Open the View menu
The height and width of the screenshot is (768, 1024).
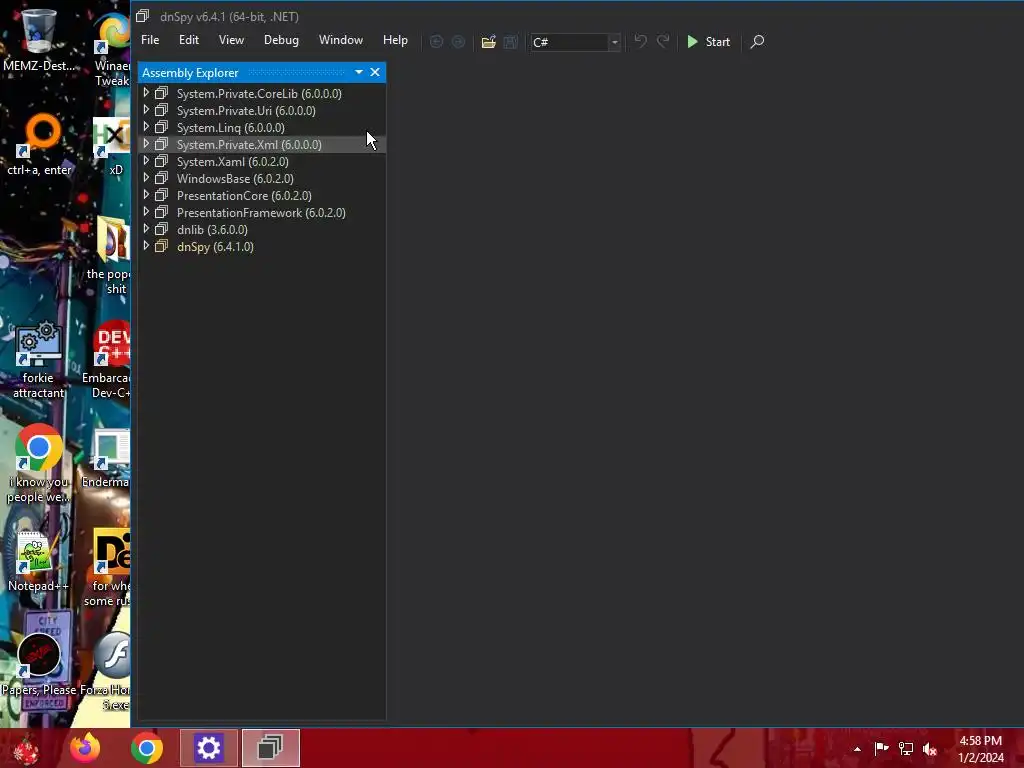[231, 40]
